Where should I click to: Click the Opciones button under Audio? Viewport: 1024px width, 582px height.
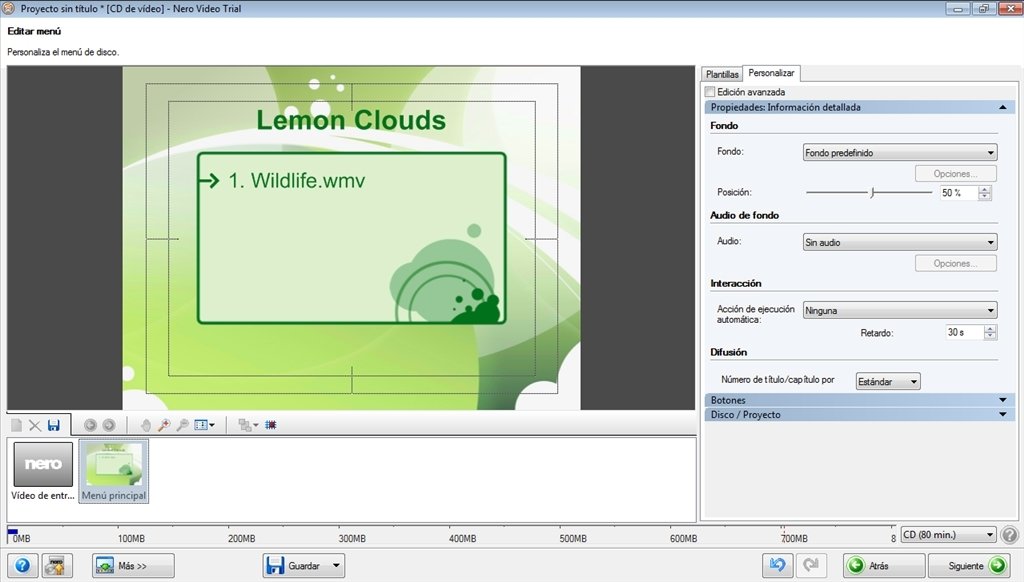[955, 263]
